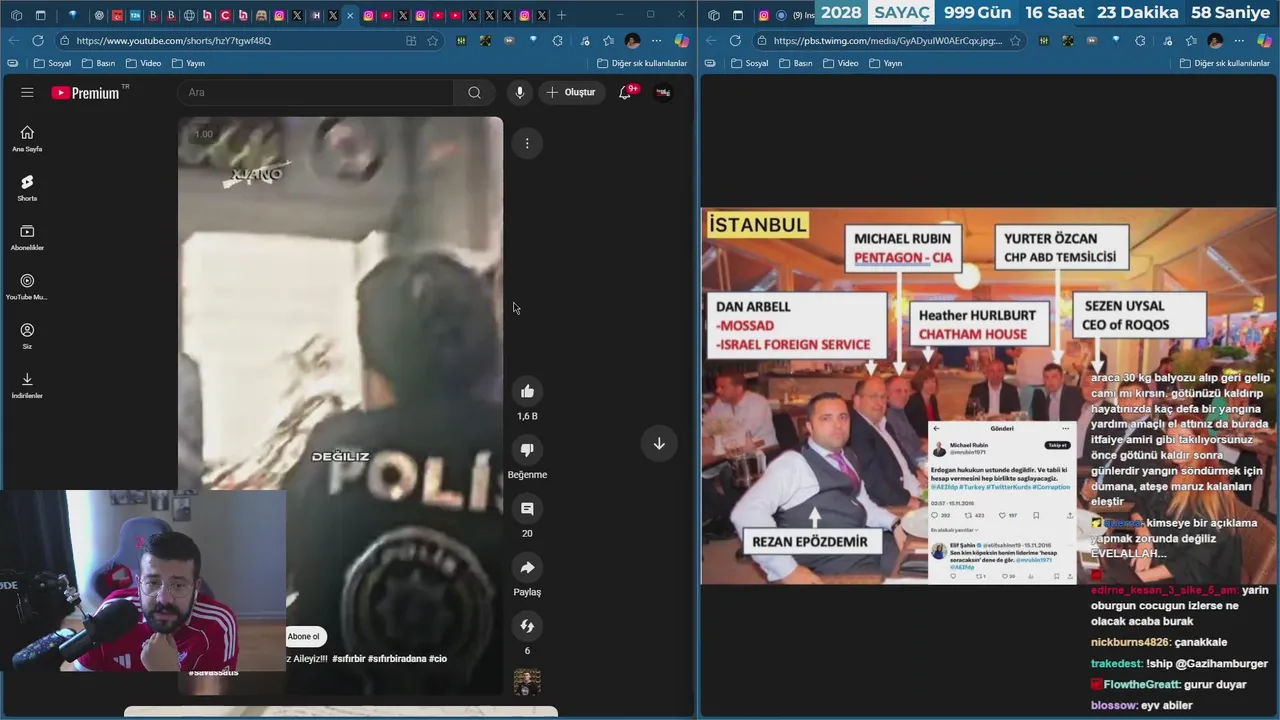This screenshot has width=1280, height=720.
Task: Open Copilot in the right browser
Action: tap(1264, 41)
